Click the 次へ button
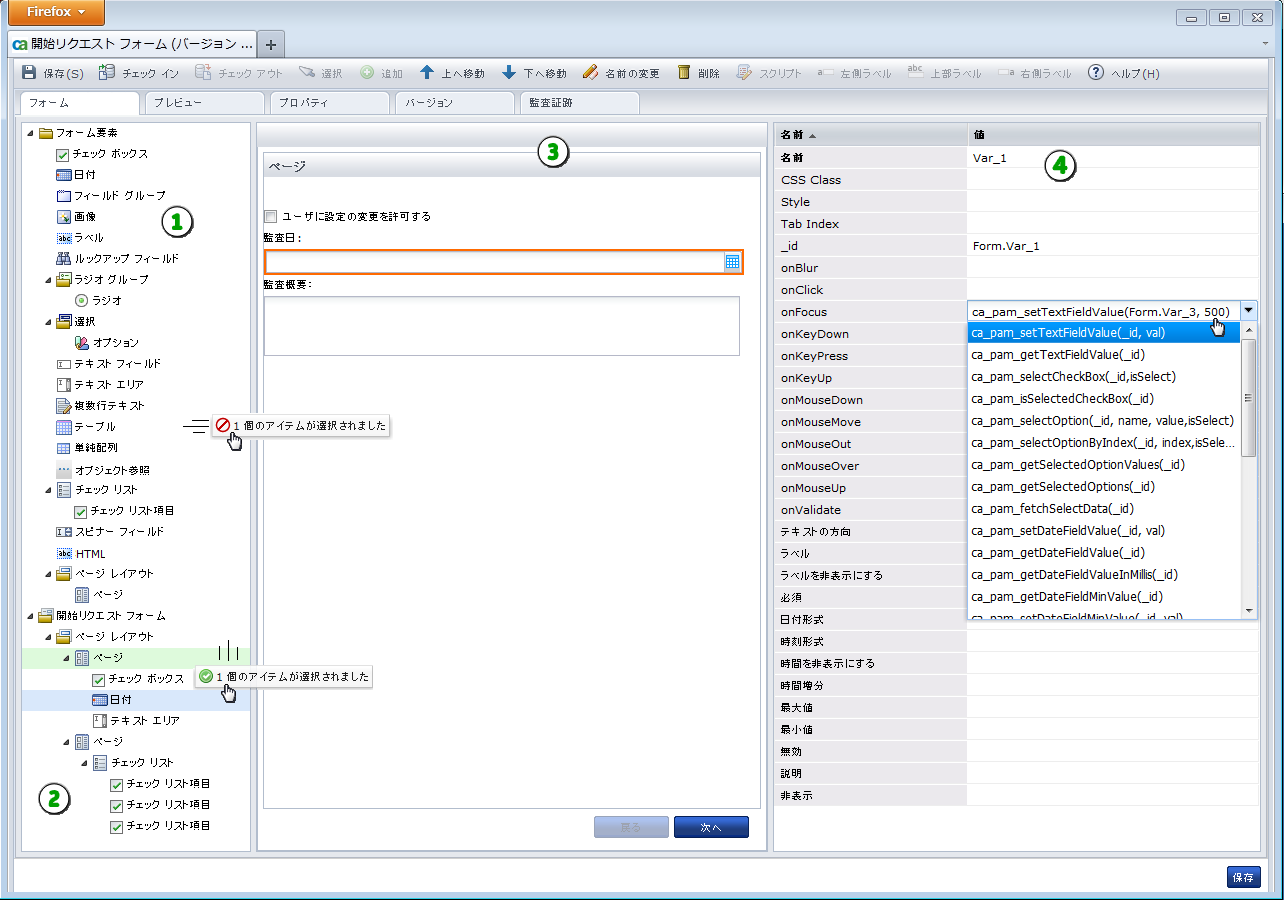 (711, 827)
